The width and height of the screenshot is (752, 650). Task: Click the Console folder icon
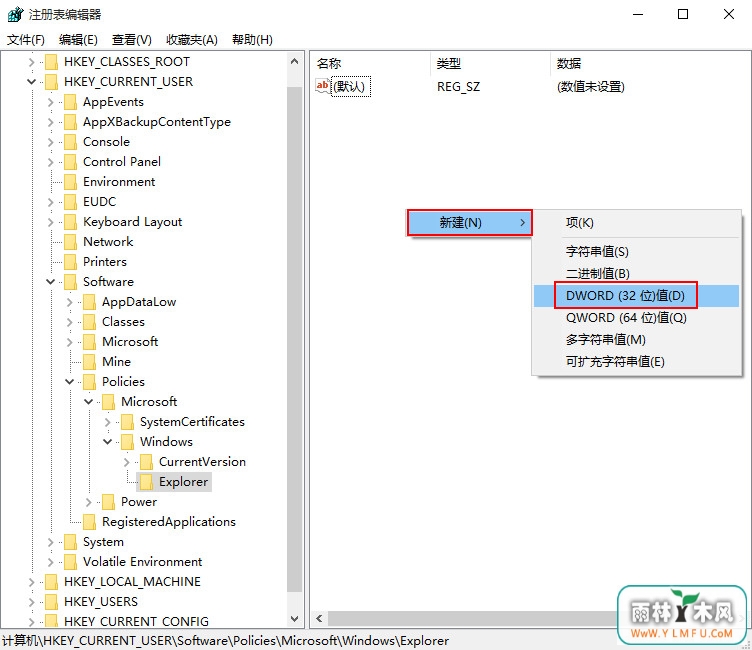[x=70, y=142]
